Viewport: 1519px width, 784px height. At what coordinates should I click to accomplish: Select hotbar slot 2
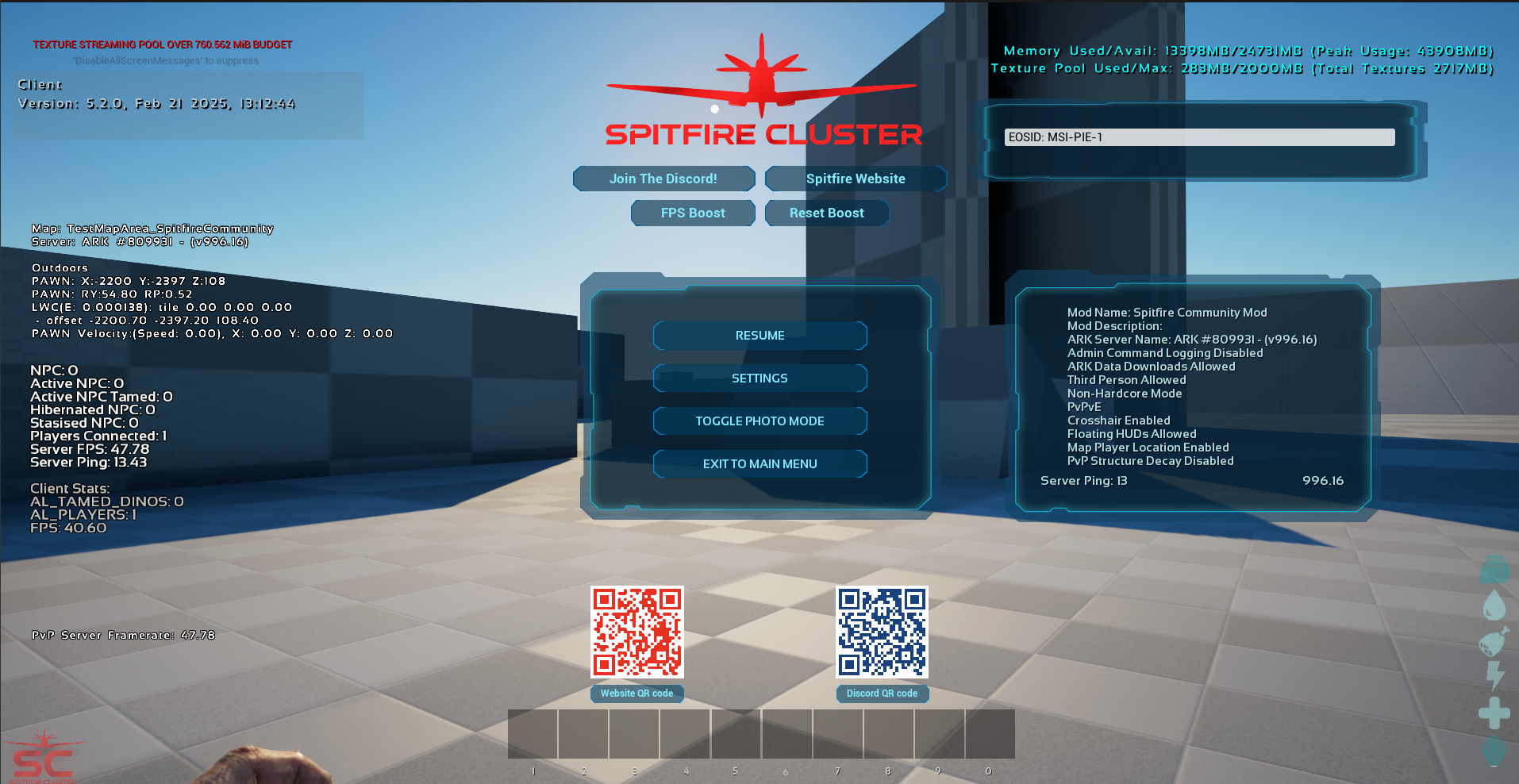[x=583, y=734]
